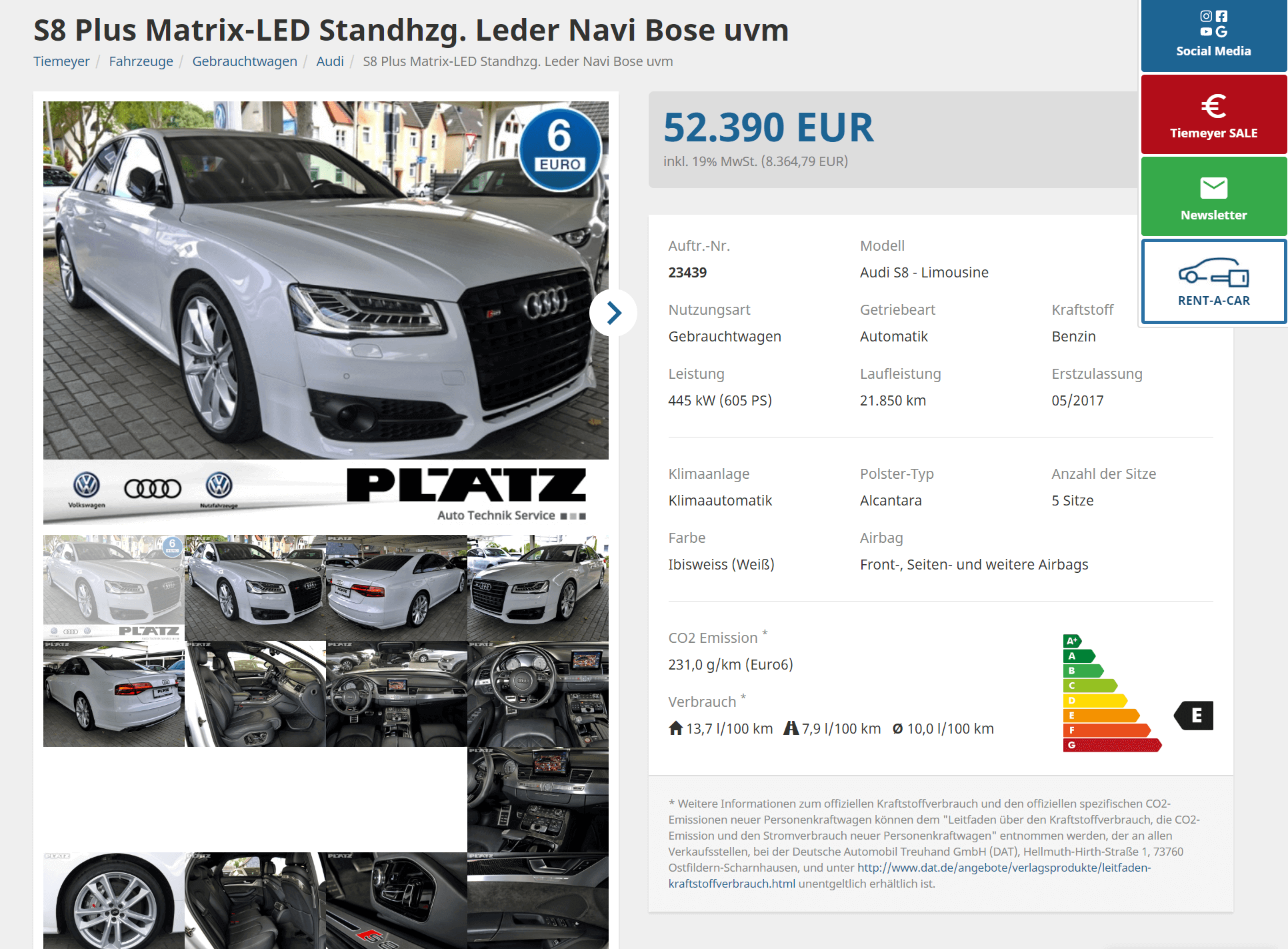Click the Benzin fuel value
The height and width of the screenshot is (949, 1288).
click(x=1073, y=336)
